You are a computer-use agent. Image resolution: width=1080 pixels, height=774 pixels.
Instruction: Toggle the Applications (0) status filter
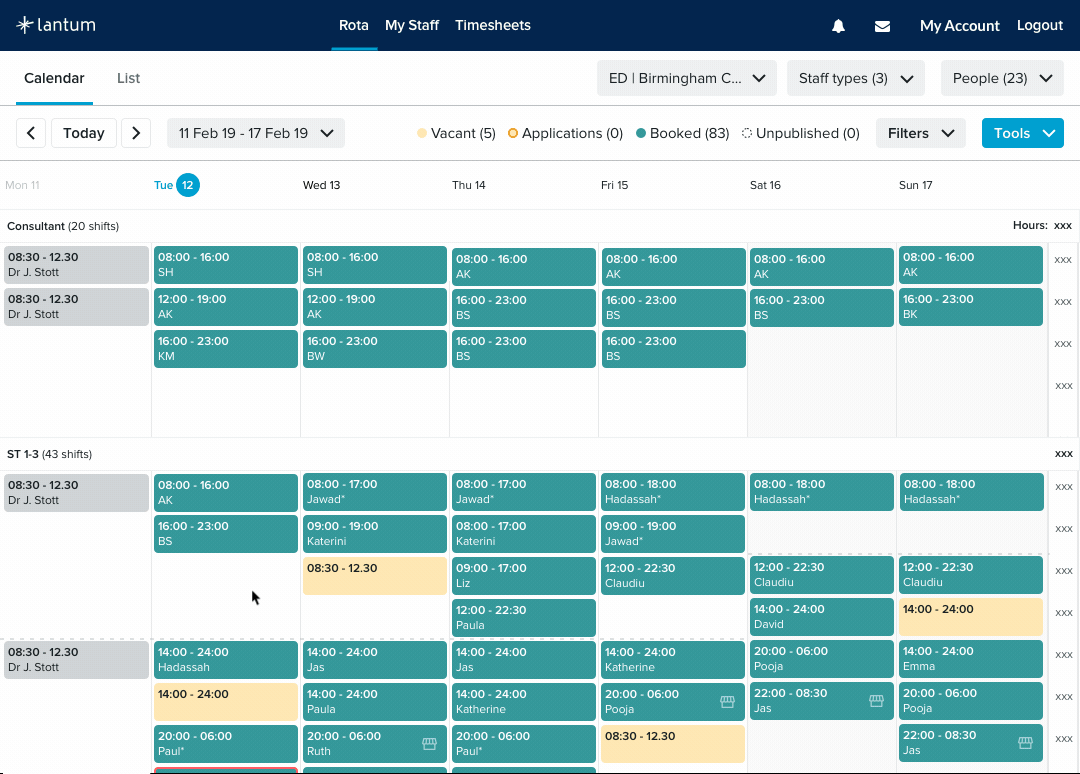[x=565, y=133]
